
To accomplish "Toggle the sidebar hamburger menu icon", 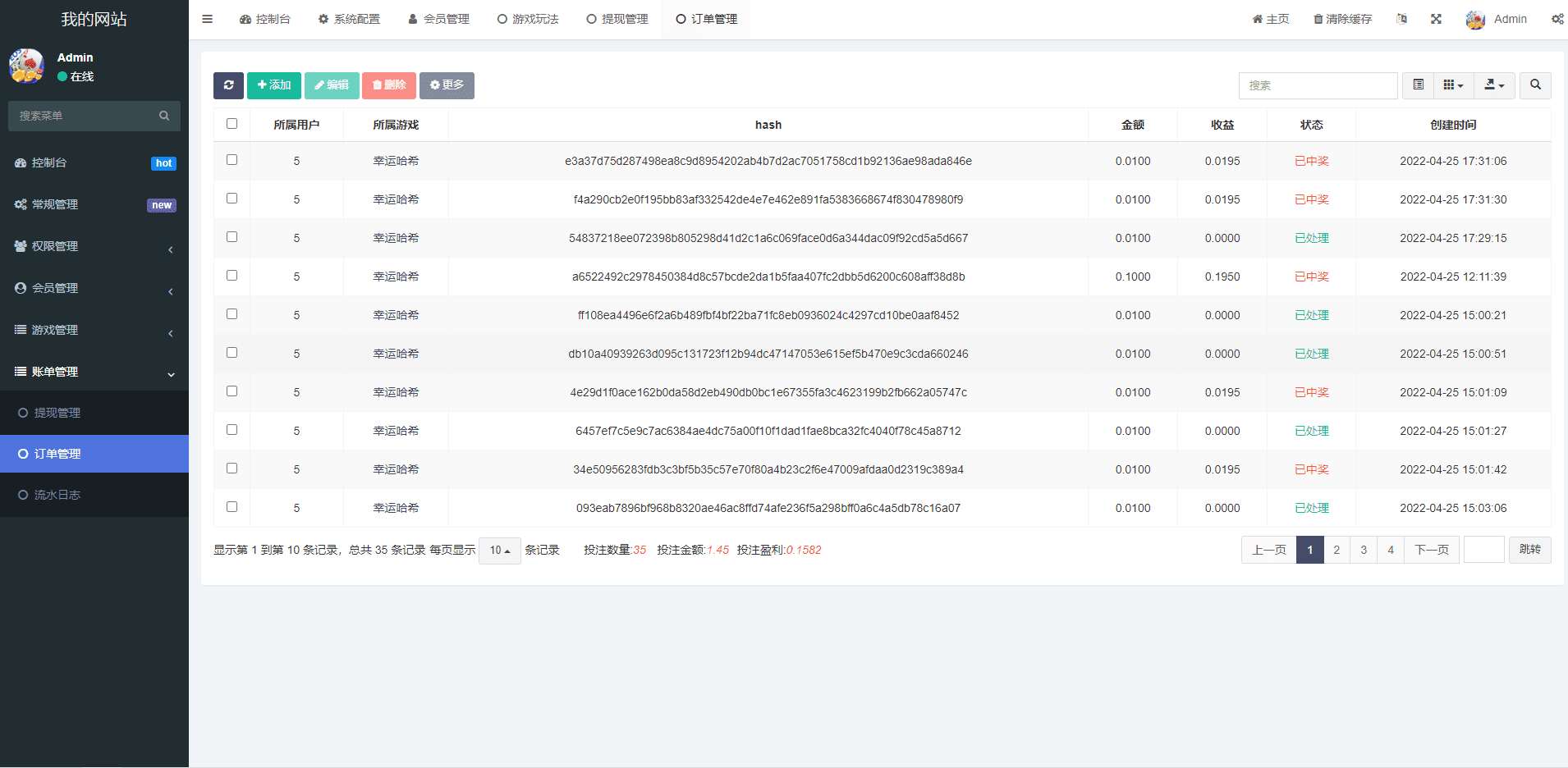I will click(x=208, y=19).
